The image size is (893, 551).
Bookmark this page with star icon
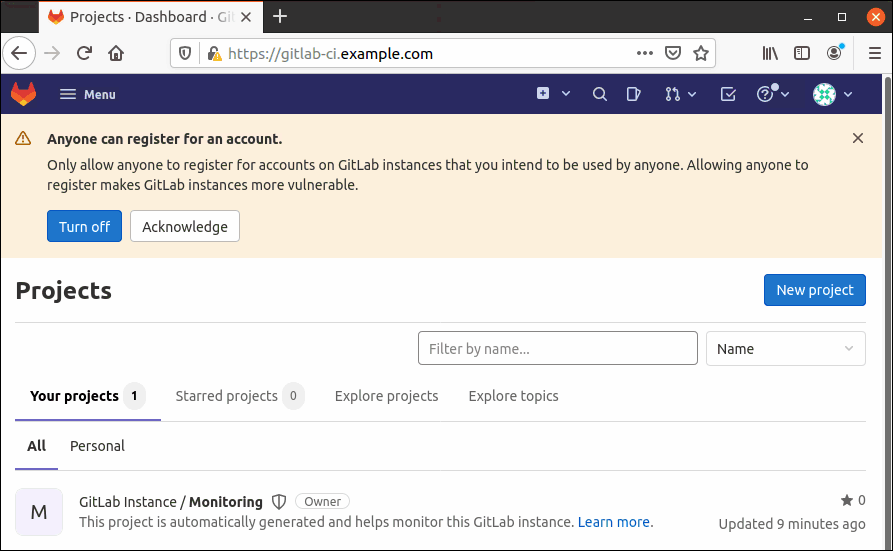click(701, 53)
